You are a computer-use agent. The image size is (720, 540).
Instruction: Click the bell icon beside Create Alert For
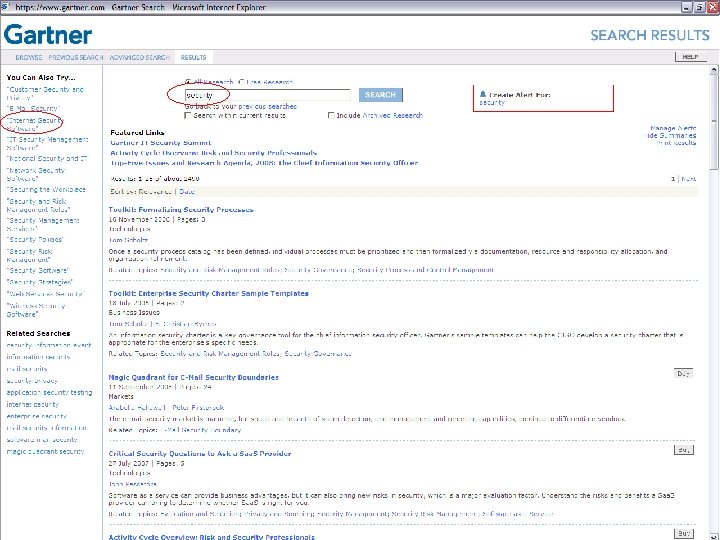tap(483, 94)
